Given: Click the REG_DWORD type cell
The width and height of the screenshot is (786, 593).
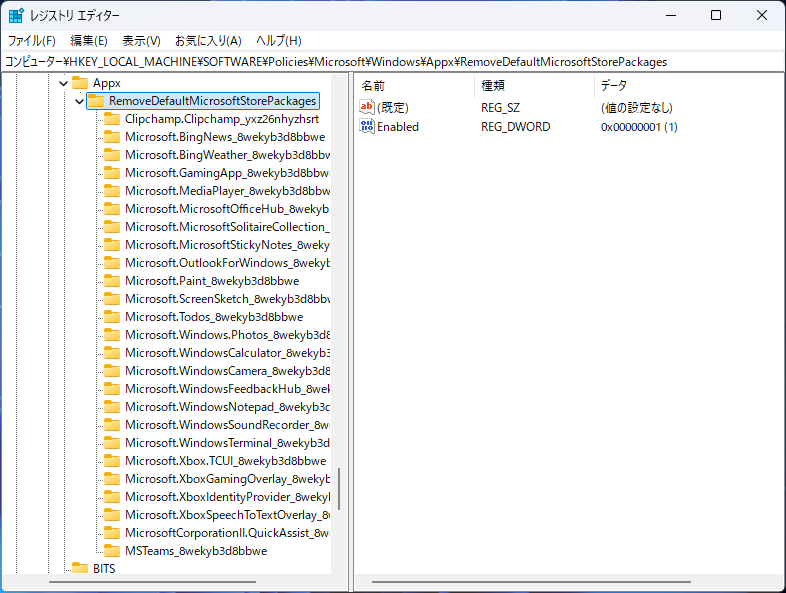Looking at the screenshot, I should pyautogui.click(x=515, y=127).
